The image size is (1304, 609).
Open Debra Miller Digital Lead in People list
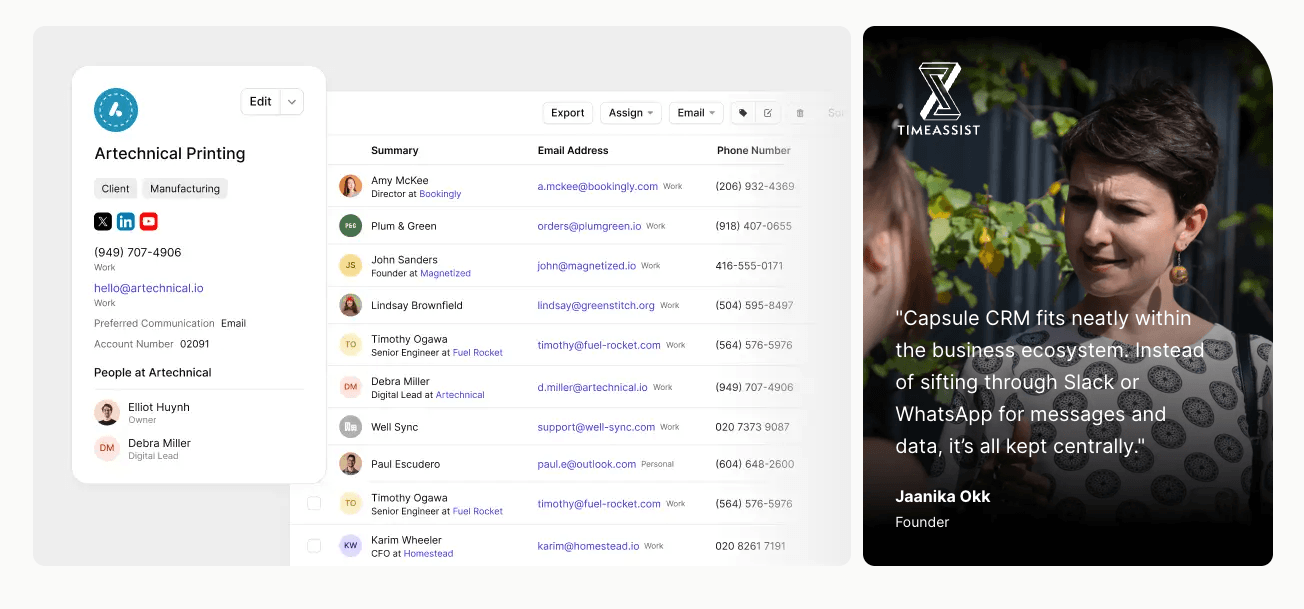159,443
